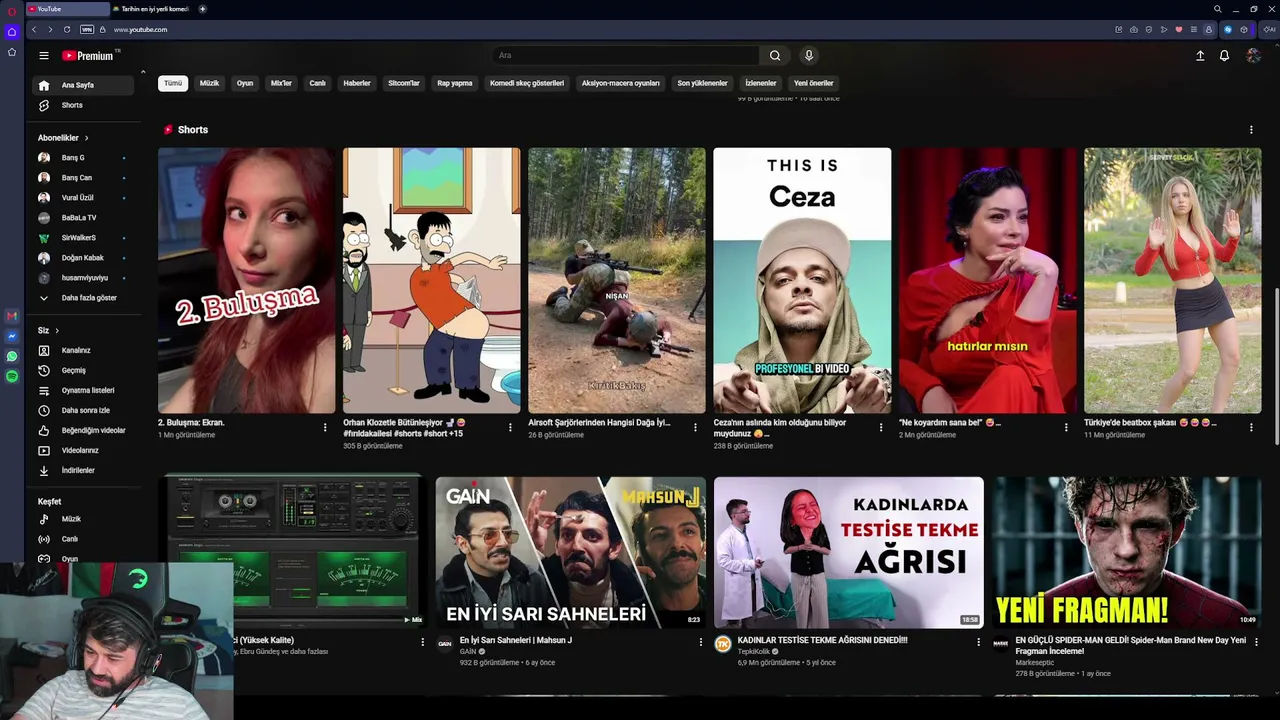Open options menu for the Ceza short
The width and height of the screenshot is (1280, 720).
(881, 427)
